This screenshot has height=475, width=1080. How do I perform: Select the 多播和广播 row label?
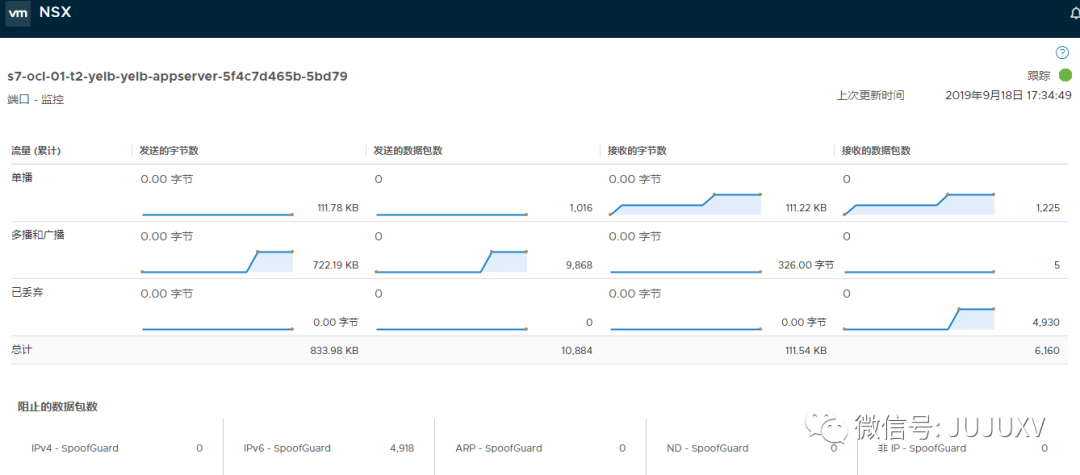(38, 234)
